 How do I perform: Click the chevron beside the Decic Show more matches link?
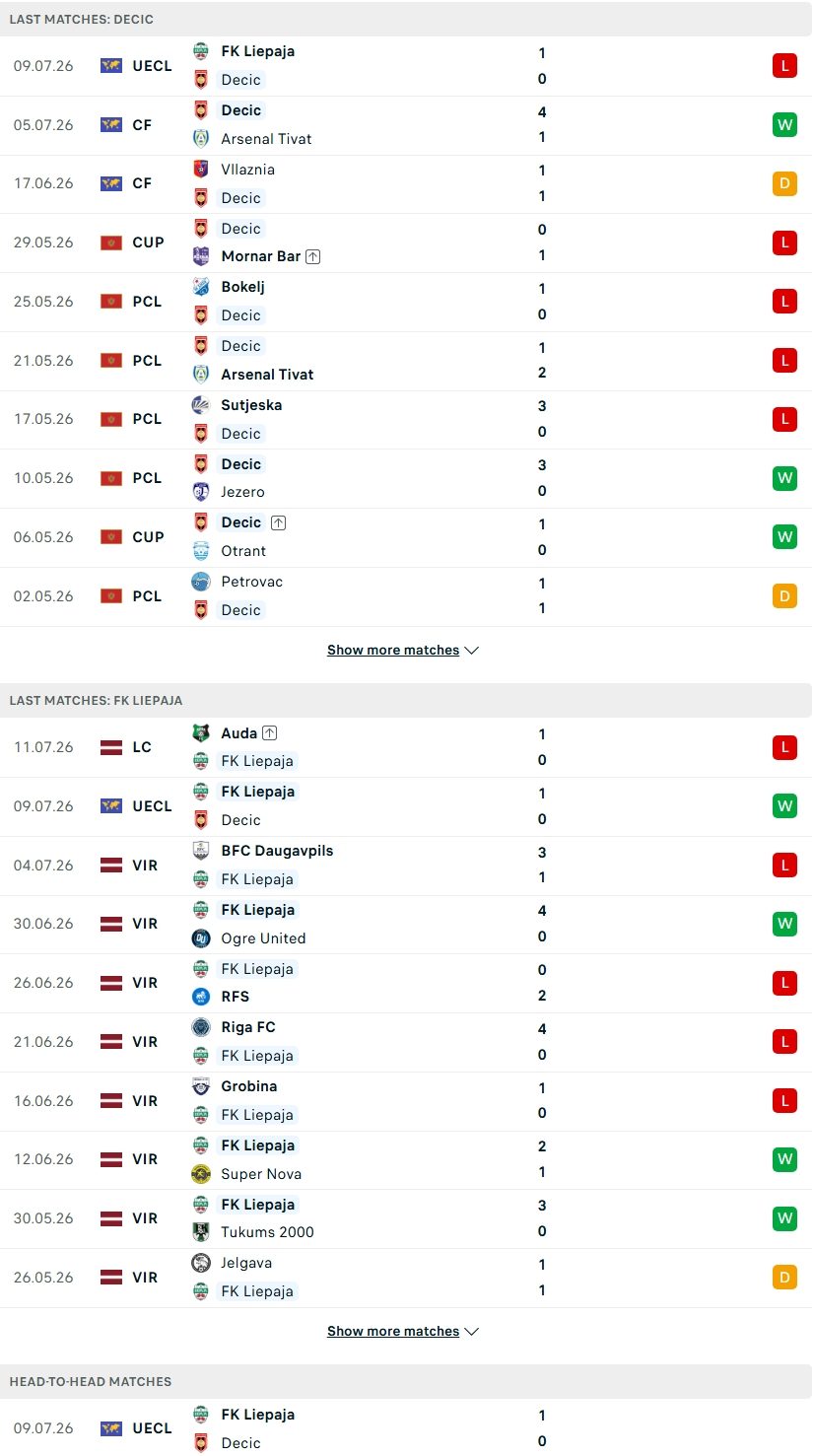click(x=471, y=651)
